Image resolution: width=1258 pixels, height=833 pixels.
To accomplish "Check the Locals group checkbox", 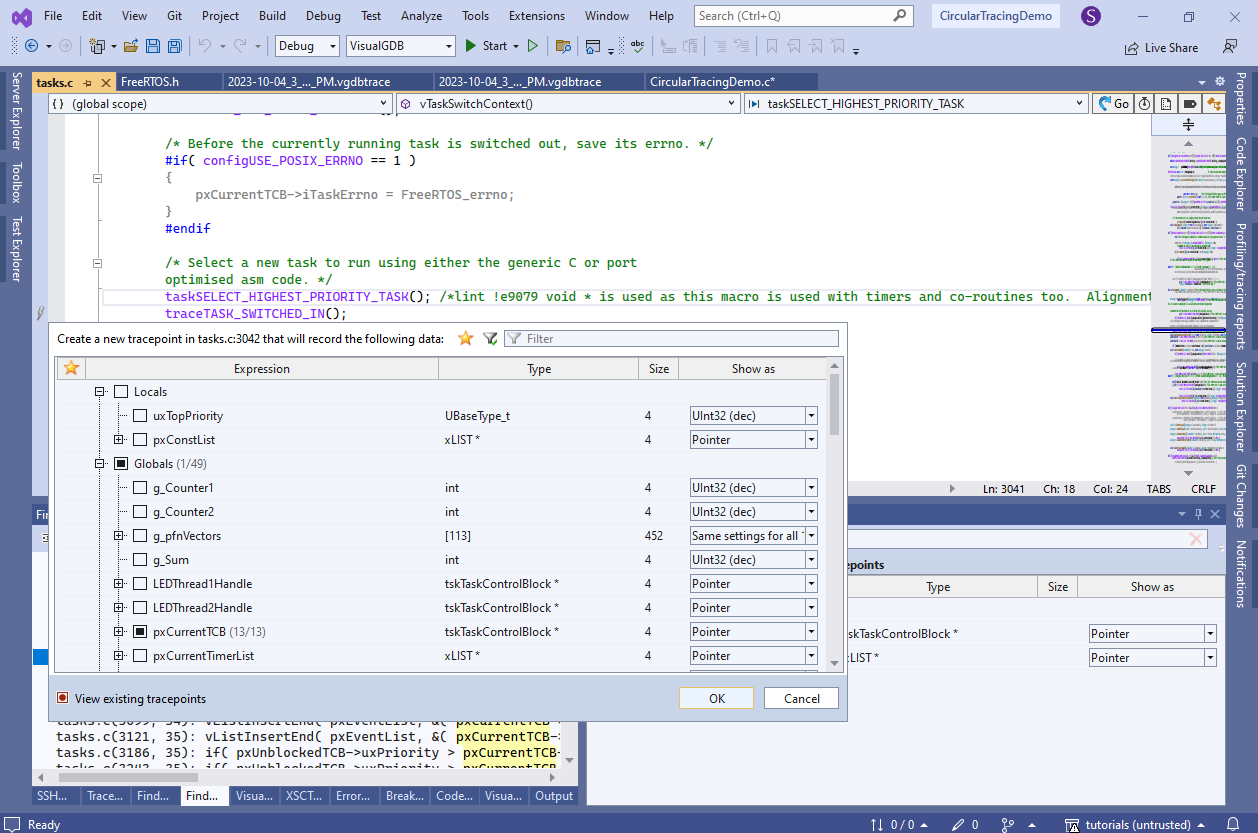I will coord(121,392).
